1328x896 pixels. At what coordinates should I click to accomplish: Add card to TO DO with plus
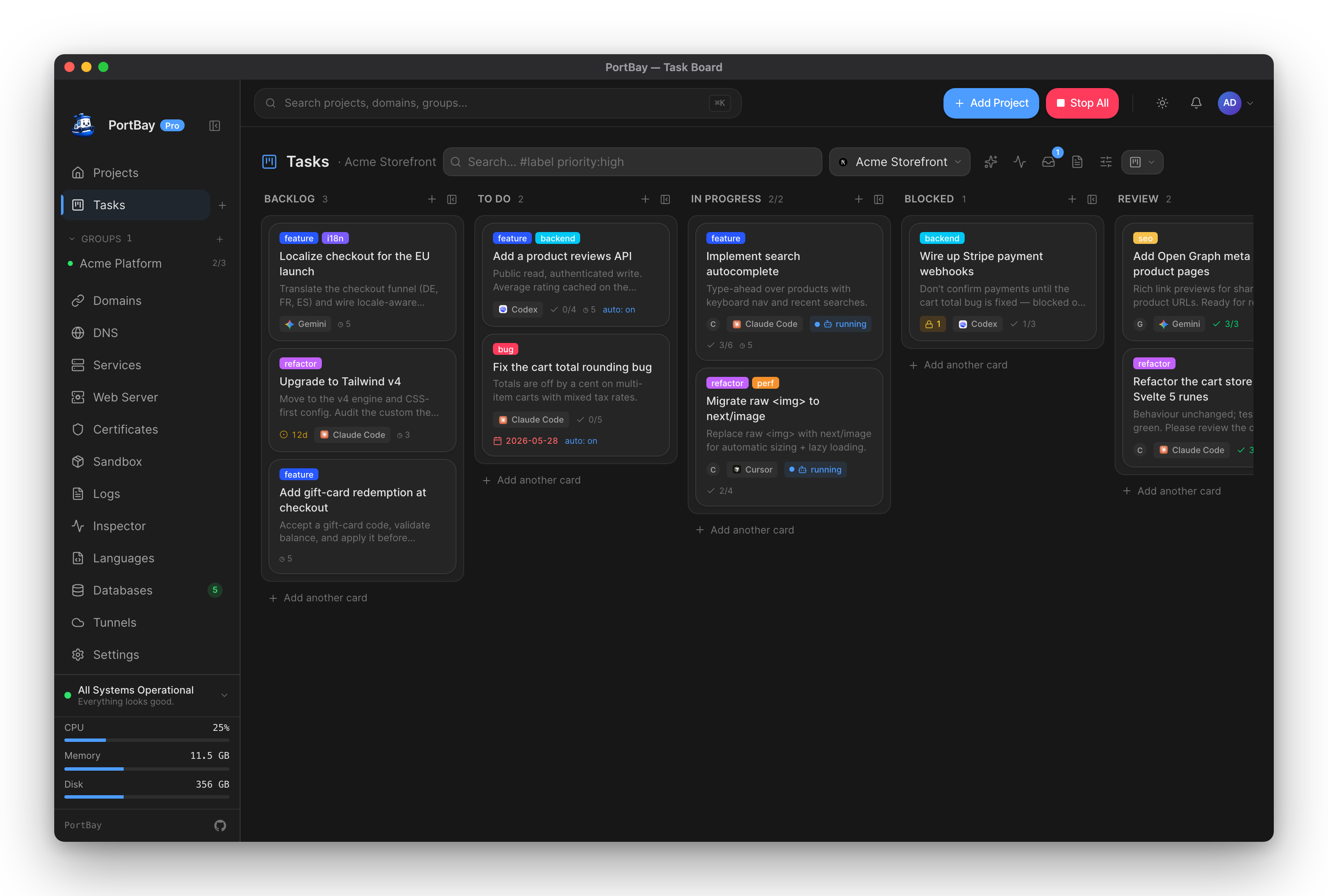tap(645, 199)
